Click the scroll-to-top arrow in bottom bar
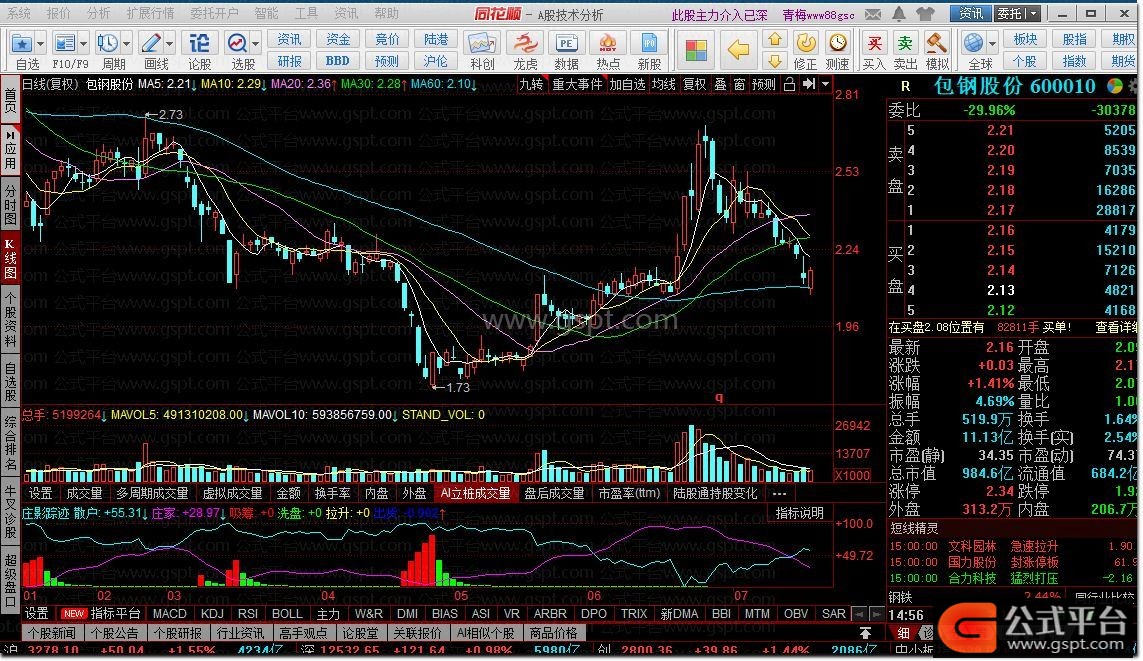The width and height of the screenshot is (1143, 661). [865, 633]
